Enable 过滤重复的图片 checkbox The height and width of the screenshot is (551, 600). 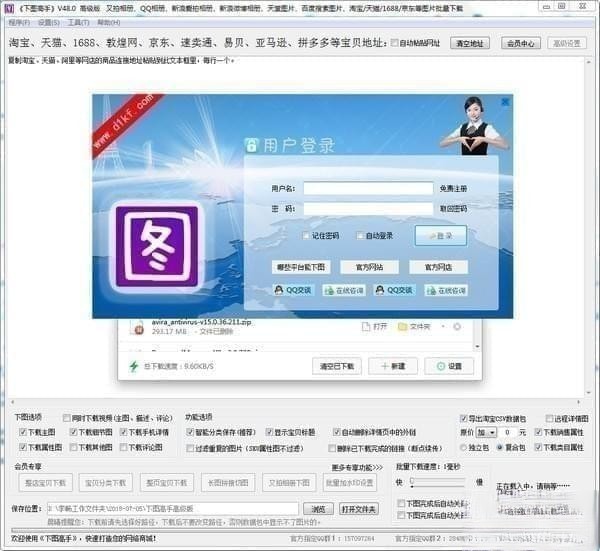(190, 448)
